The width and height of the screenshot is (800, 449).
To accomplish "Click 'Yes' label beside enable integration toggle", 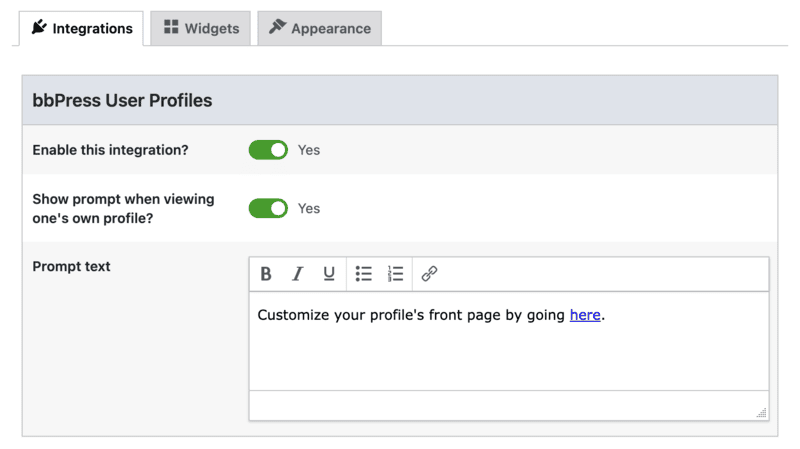I will (x=309, y=150).
